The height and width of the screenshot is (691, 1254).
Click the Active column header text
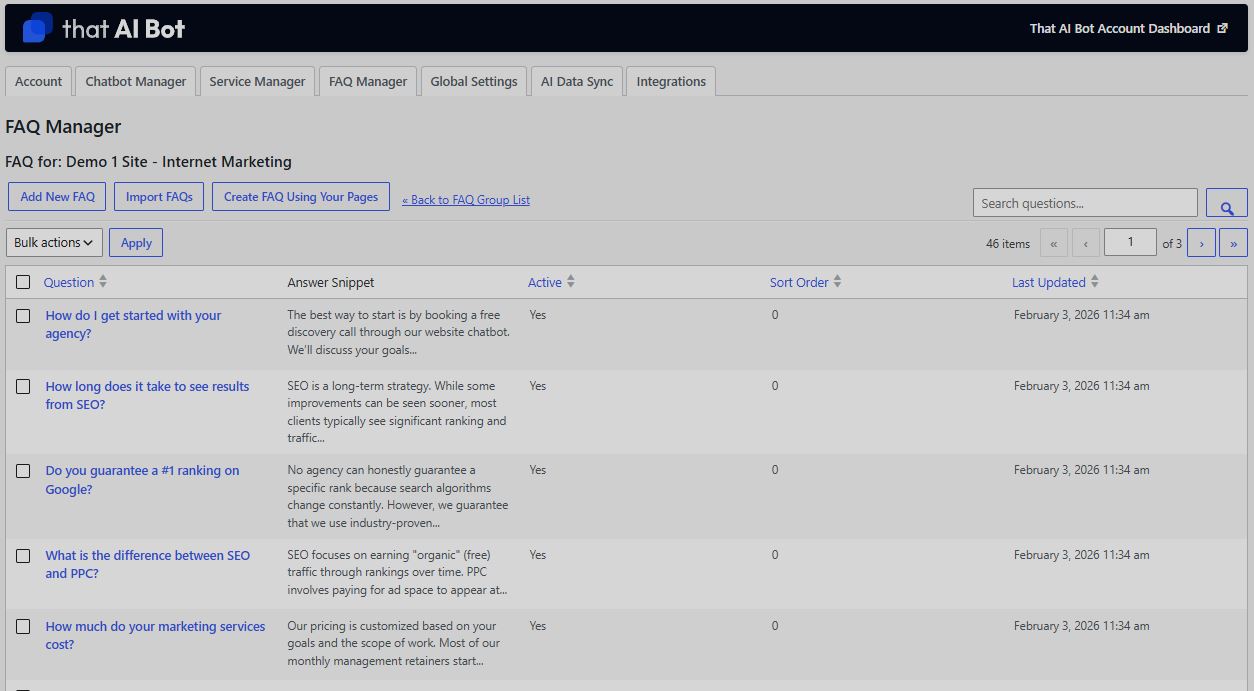pos(545,283)
